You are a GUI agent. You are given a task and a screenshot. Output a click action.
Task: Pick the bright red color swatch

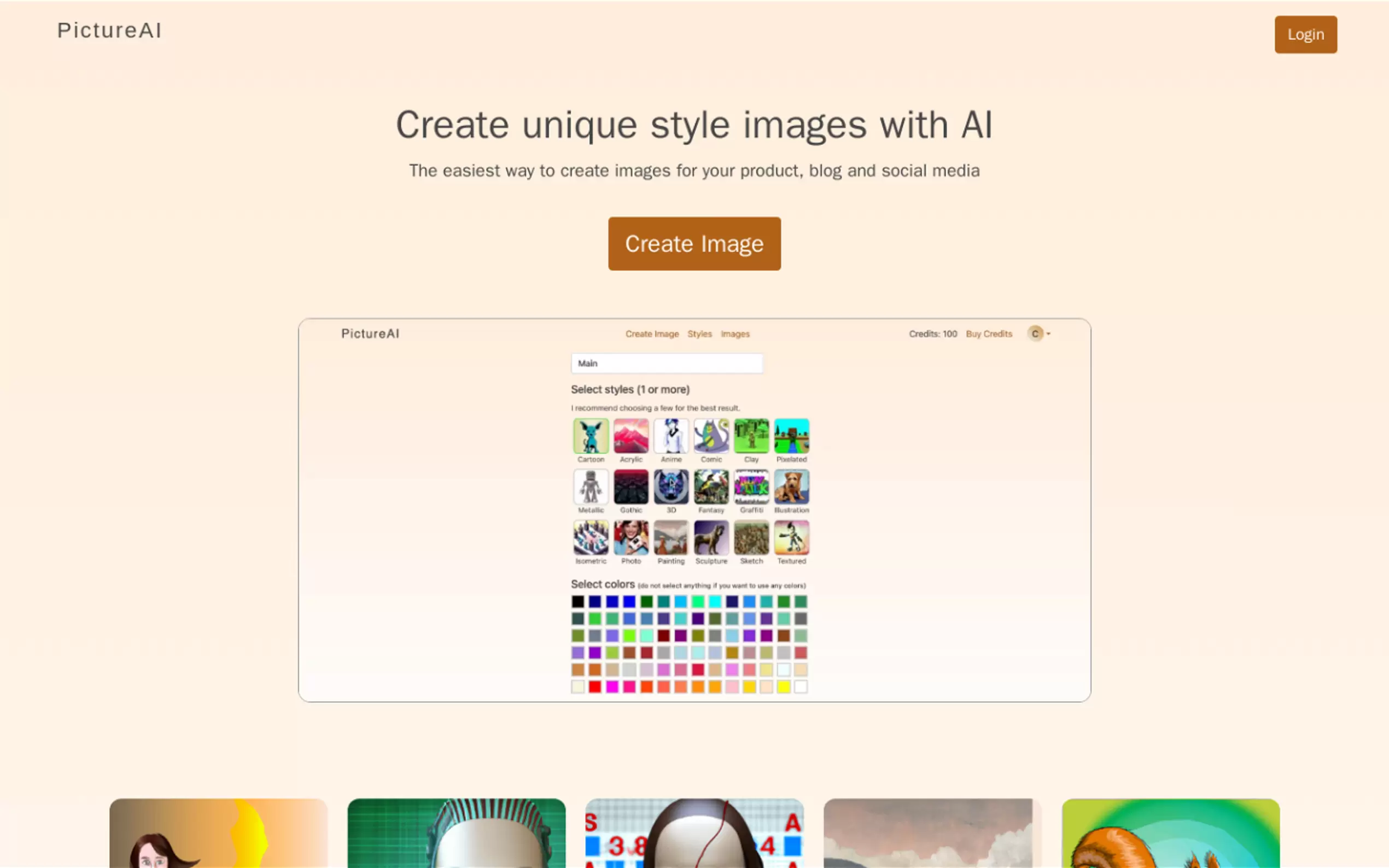point(595,687)
